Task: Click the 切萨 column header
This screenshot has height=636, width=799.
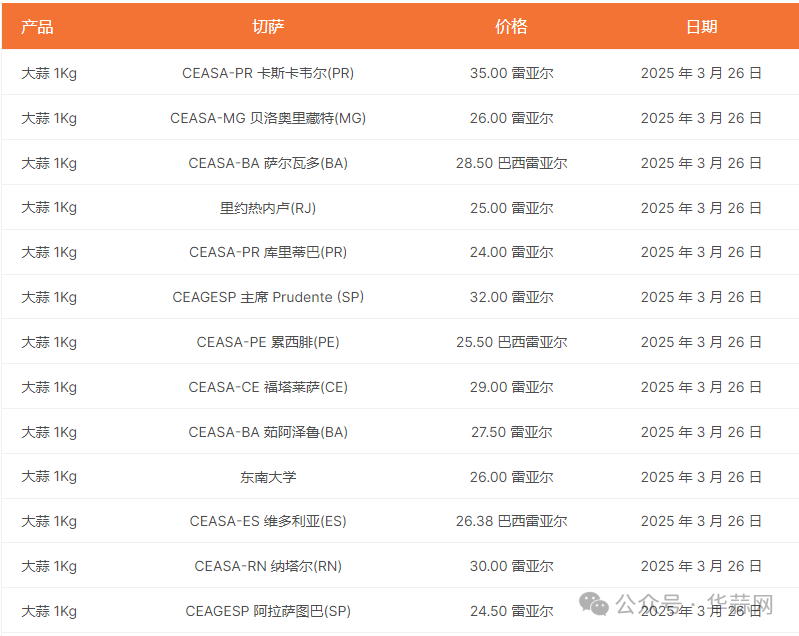Action: (268, 27)
